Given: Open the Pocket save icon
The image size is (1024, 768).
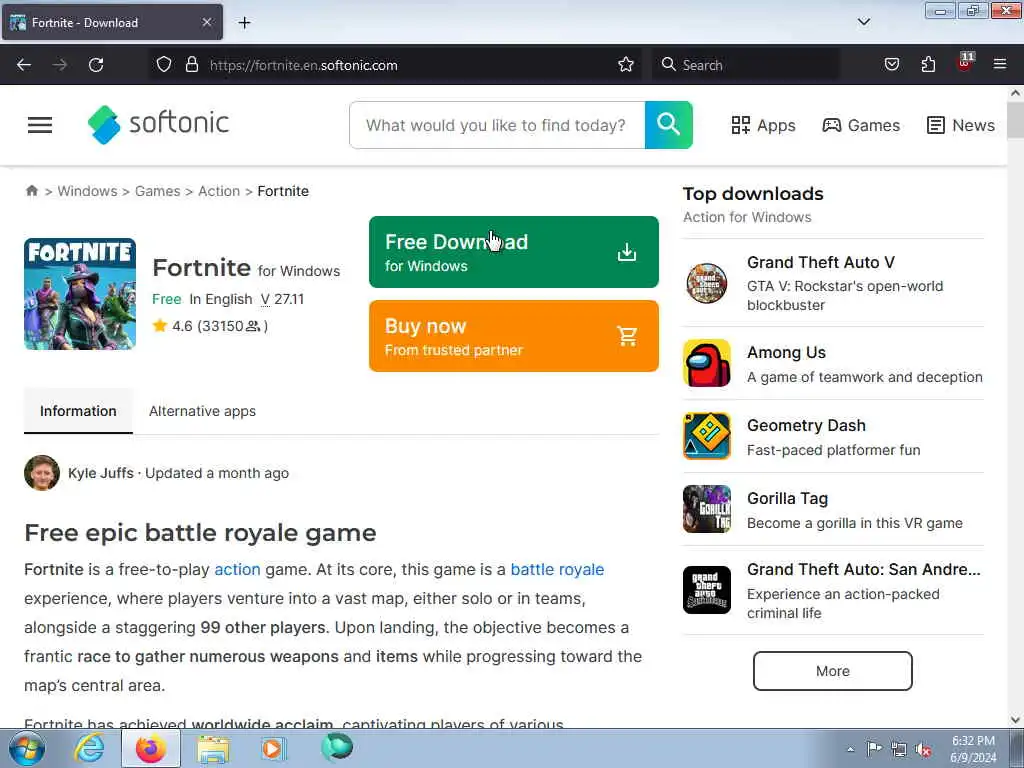Looking at the screenshot, I should 891,65.
